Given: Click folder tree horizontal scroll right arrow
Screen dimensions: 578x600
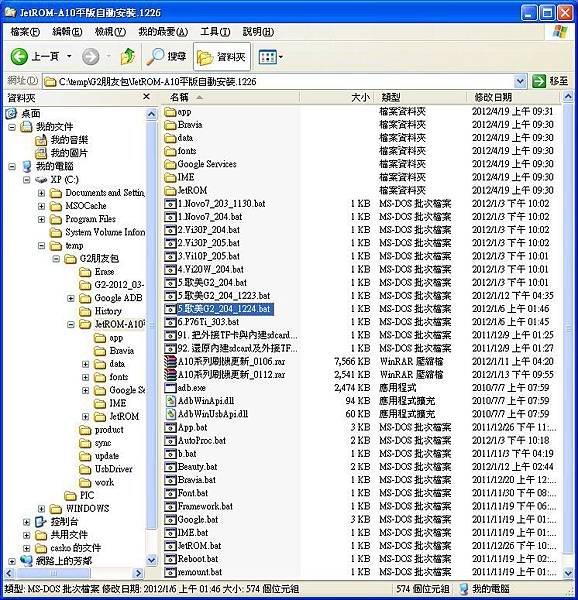Looking at the screenshot, I should pos(138,573).
